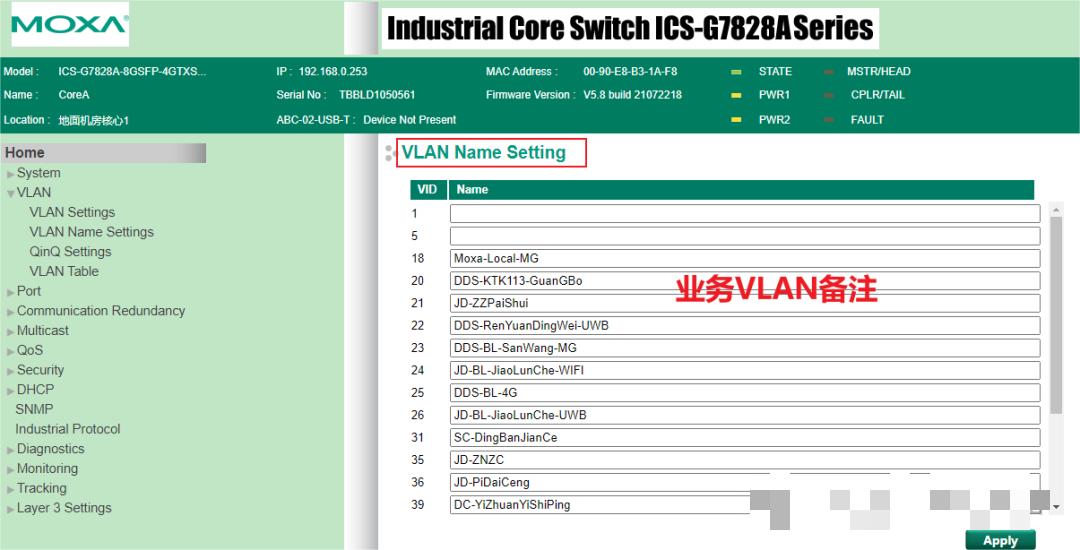Click the CPLR/TAIL LED indicator
The width and height of the screenshot is (1080, 550).
pos(829,96)
